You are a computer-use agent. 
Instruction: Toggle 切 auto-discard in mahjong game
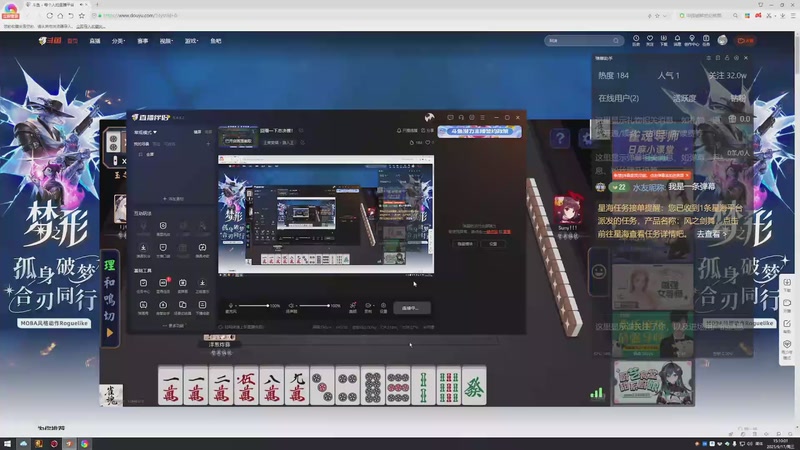pos(110,316)
